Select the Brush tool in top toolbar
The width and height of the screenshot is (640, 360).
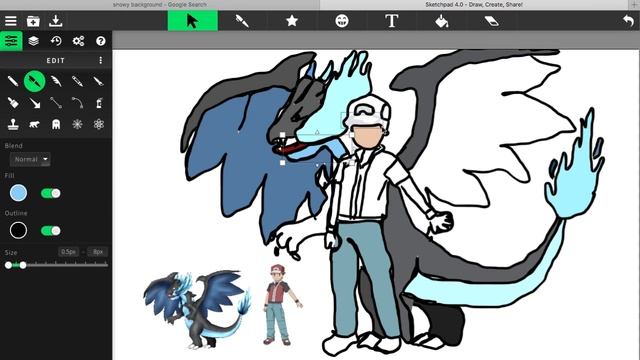tap(242, 21)
